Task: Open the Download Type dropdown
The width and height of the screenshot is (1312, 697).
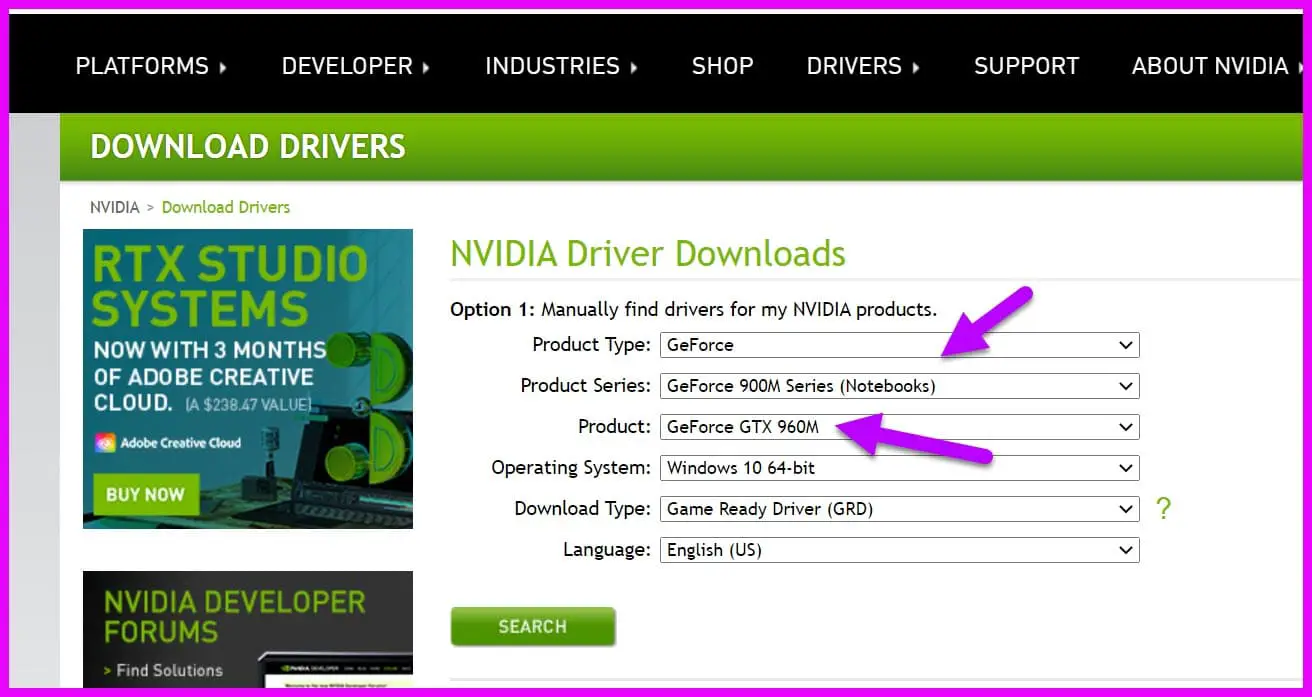Action: coord(899,509)
